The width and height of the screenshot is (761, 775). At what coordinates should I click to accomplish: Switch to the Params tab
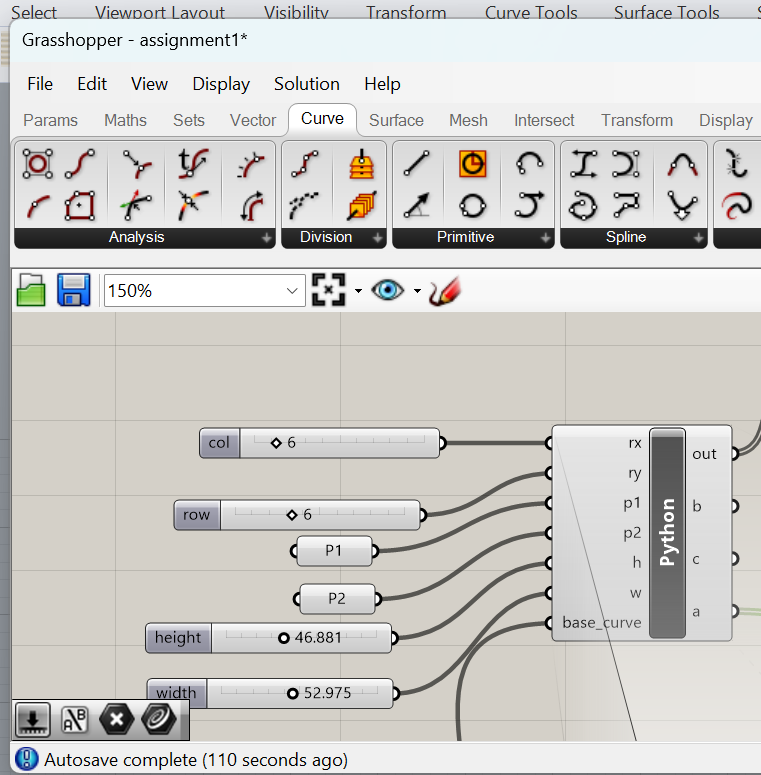click(50, 120)
